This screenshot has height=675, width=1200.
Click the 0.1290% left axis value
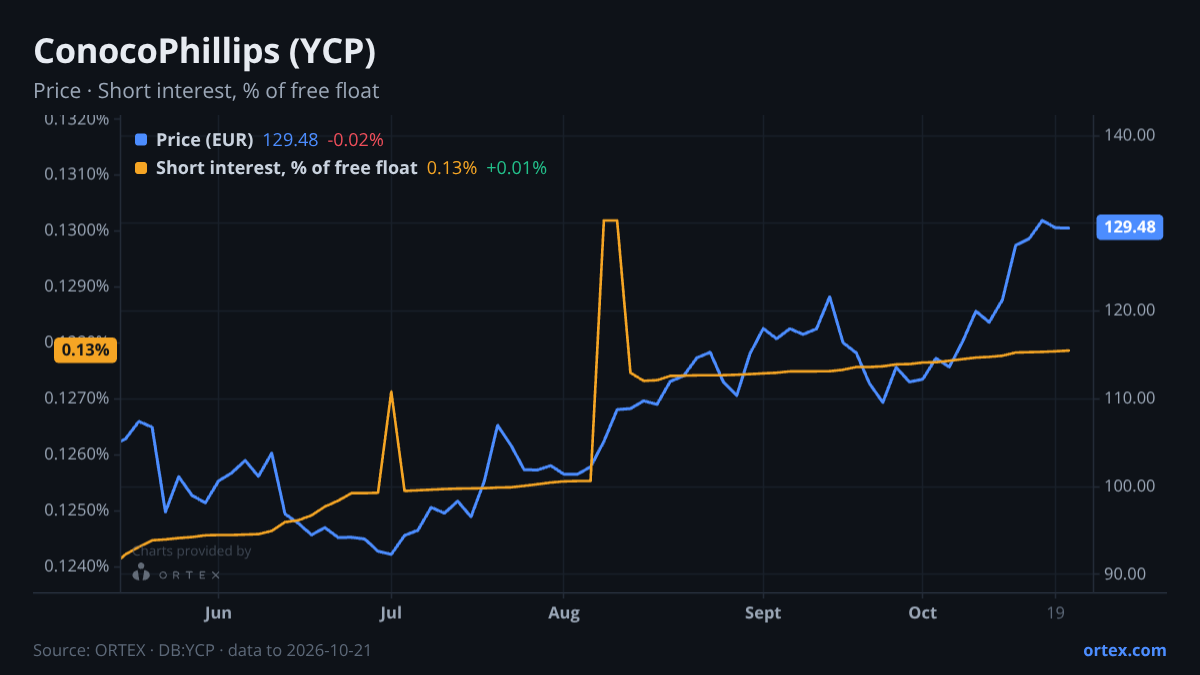point(75,286)
